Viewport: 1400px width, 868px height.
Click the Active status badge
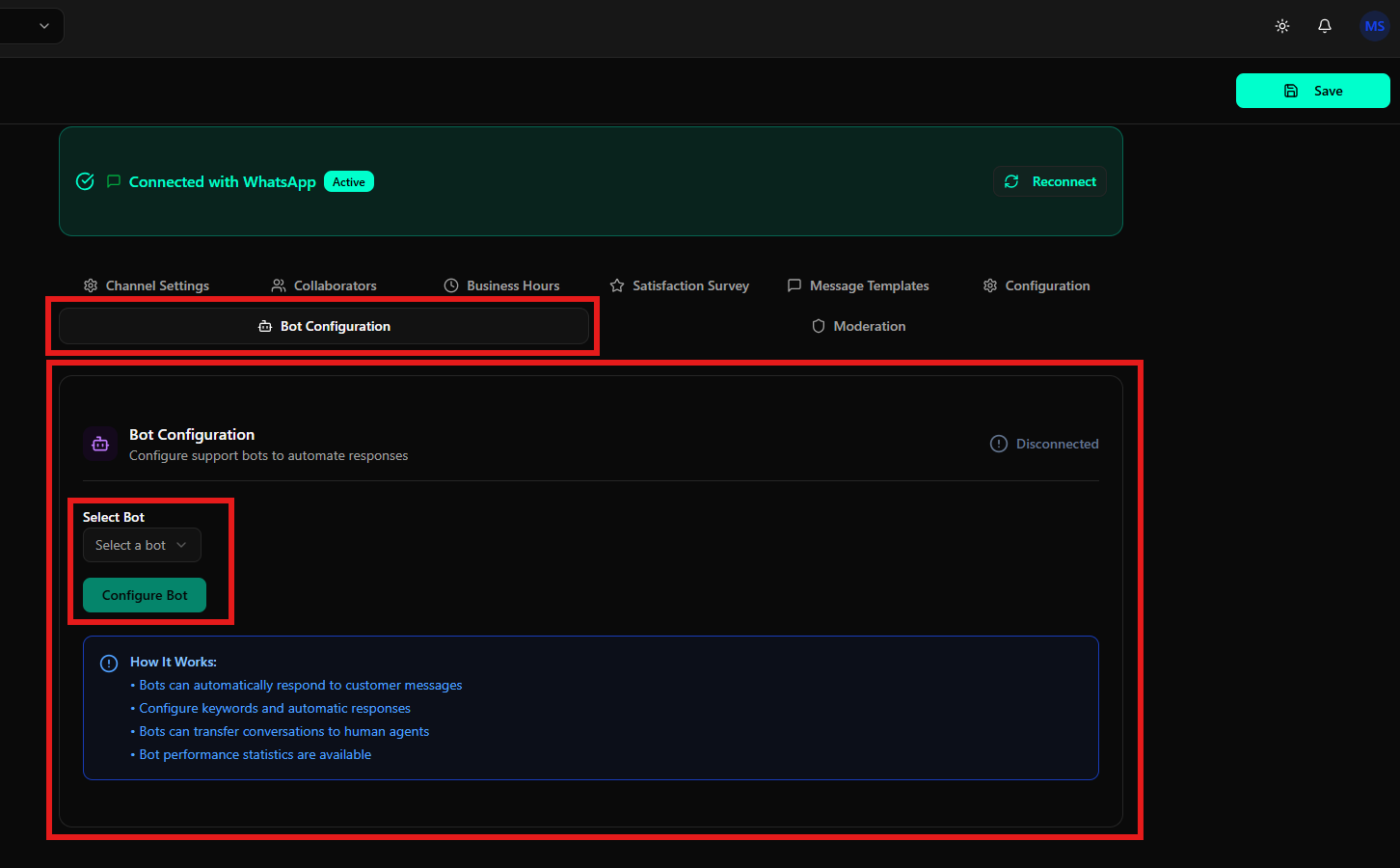tap(349, 181)
